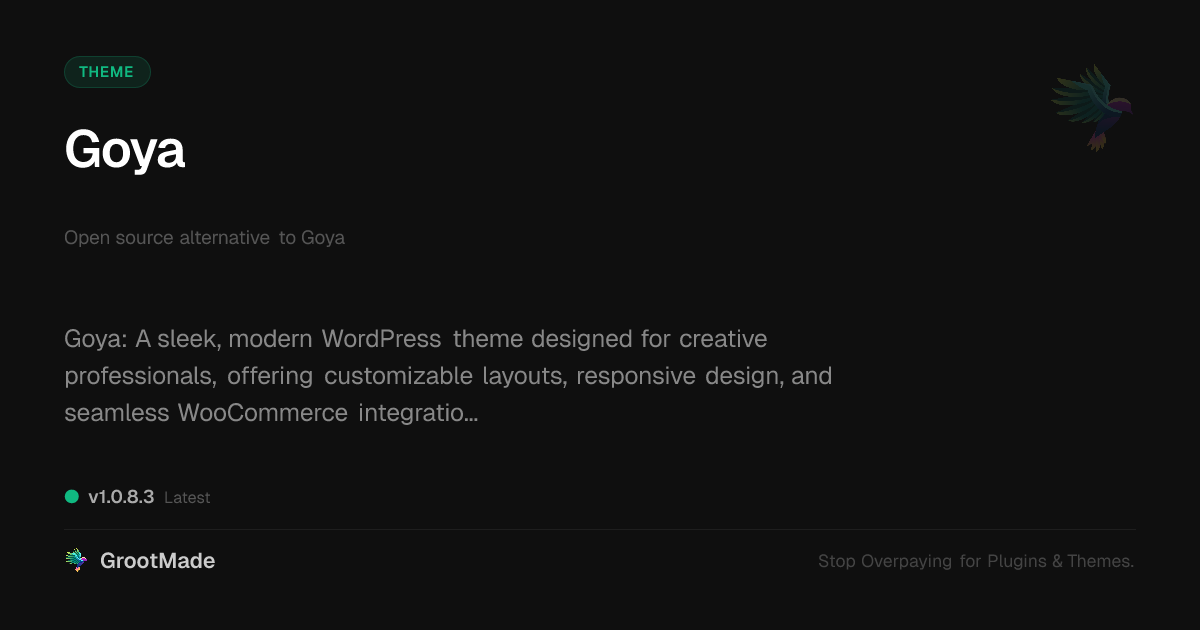Click the large hummingbird logo at top right
1200x630 pixels.
[1091, 108]
